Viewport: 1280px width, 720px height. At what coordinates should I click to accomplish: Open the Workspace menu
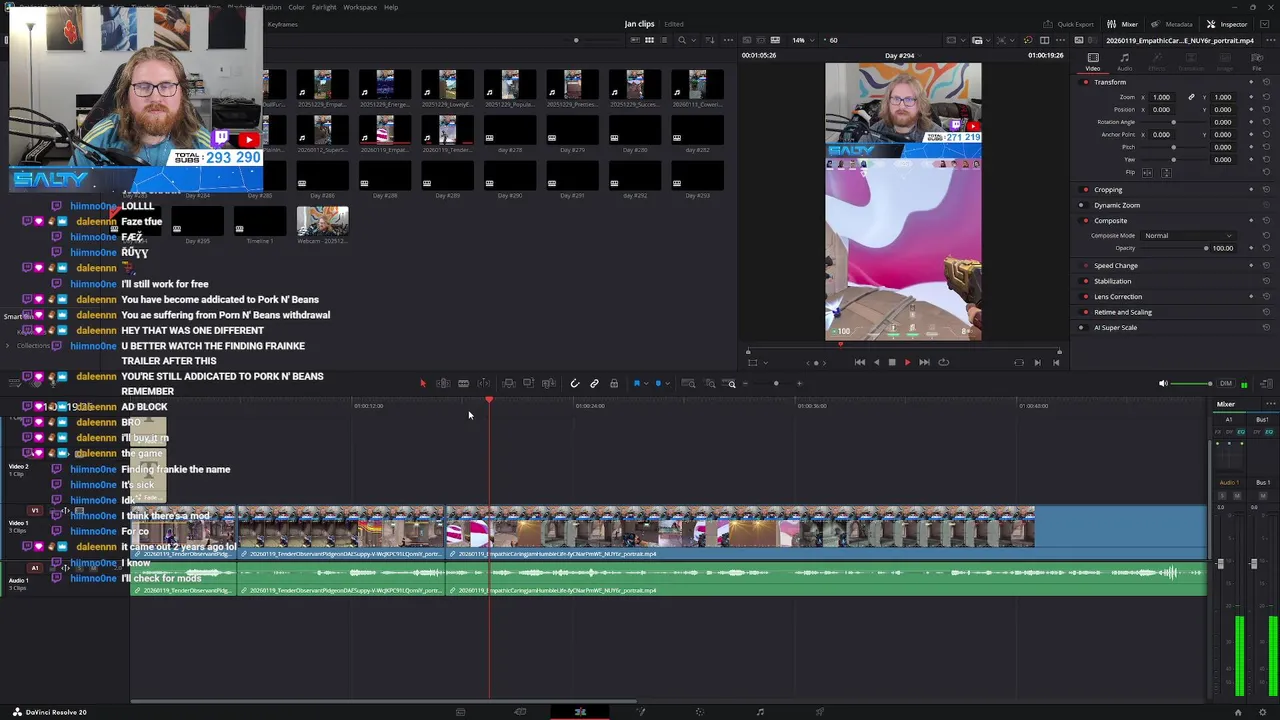tap(360, 7)
